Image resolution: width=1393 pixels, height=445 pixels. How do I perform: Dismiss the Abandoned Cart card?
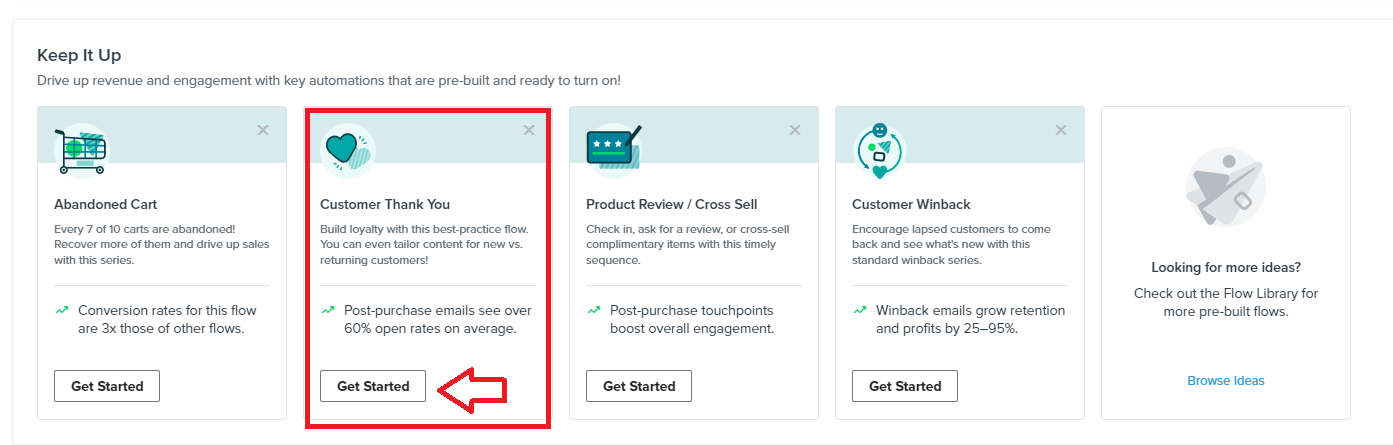tap(263, 130)
